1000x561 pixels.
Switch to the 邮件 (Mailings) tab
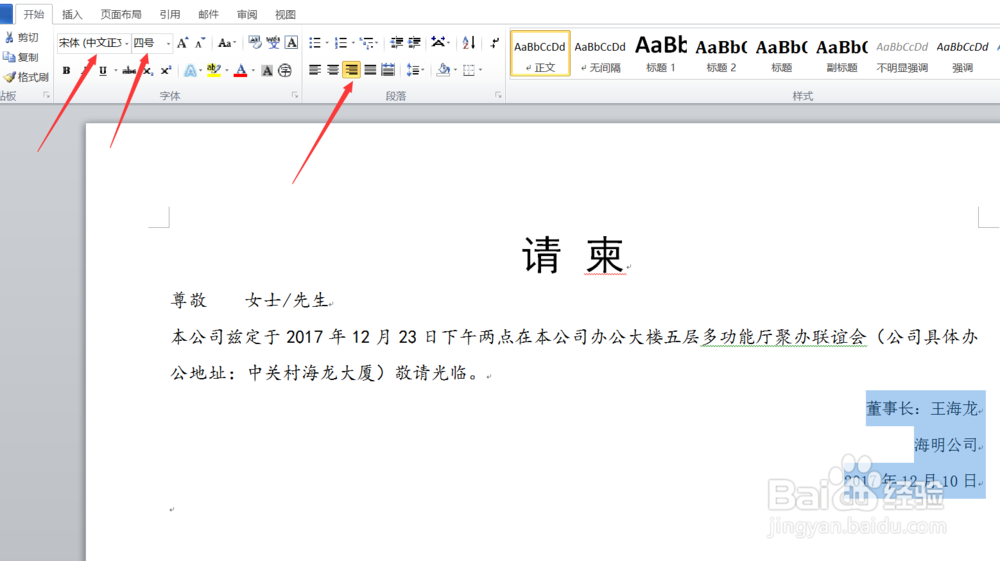pyautogui.click(x=209, y=14)
